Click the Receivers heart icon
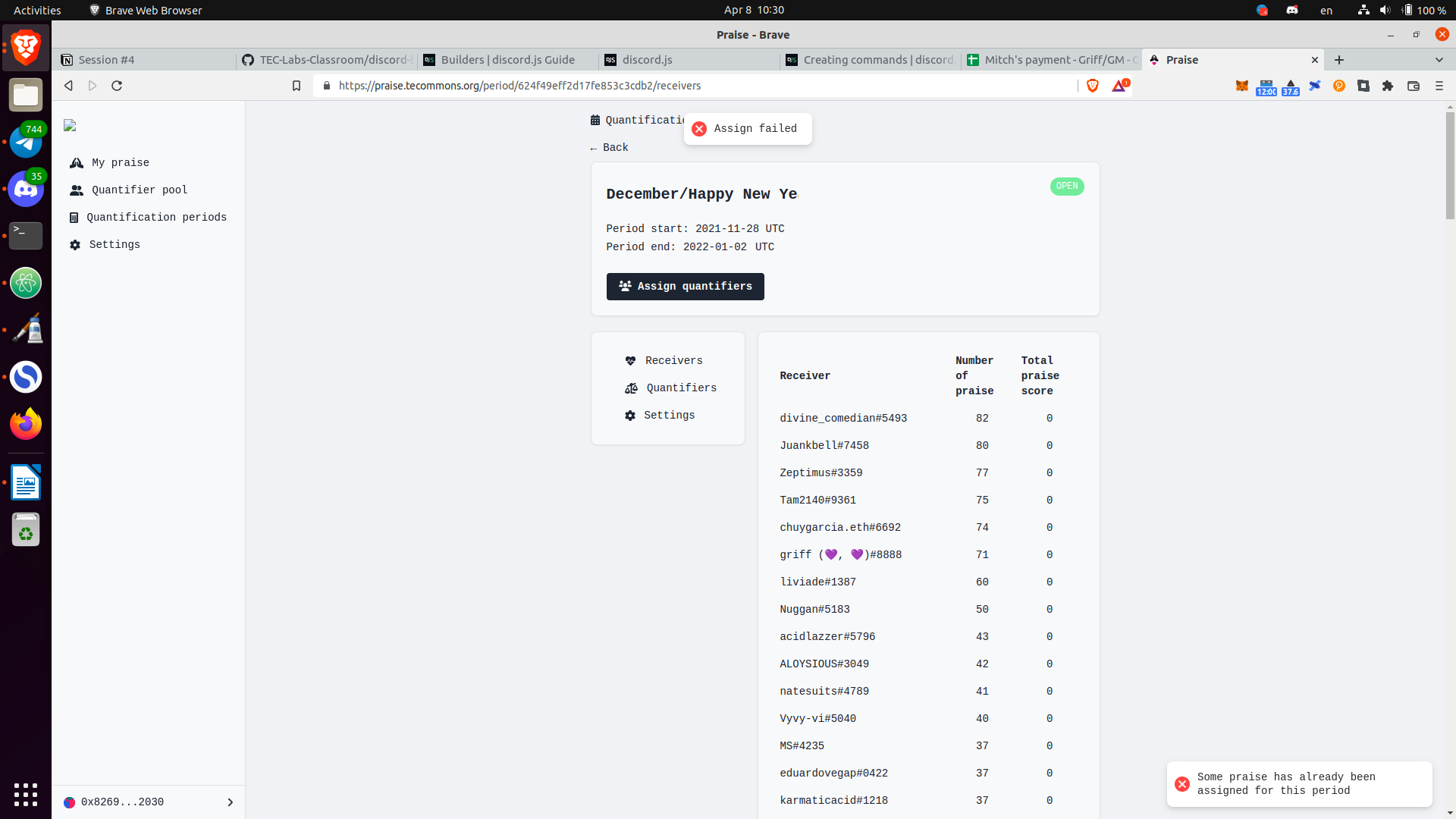 pos(631,360)
